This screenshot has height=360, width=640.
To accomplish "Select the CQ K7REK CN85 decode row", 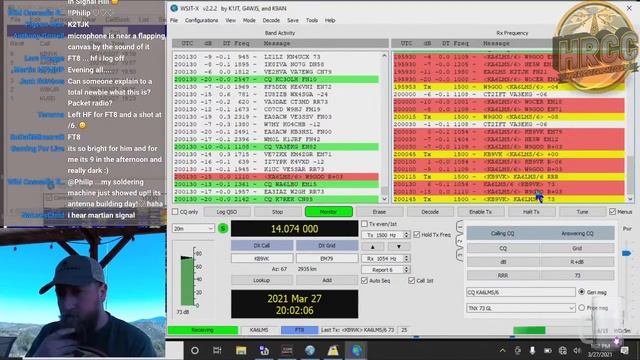I will [x=276, y=199].
